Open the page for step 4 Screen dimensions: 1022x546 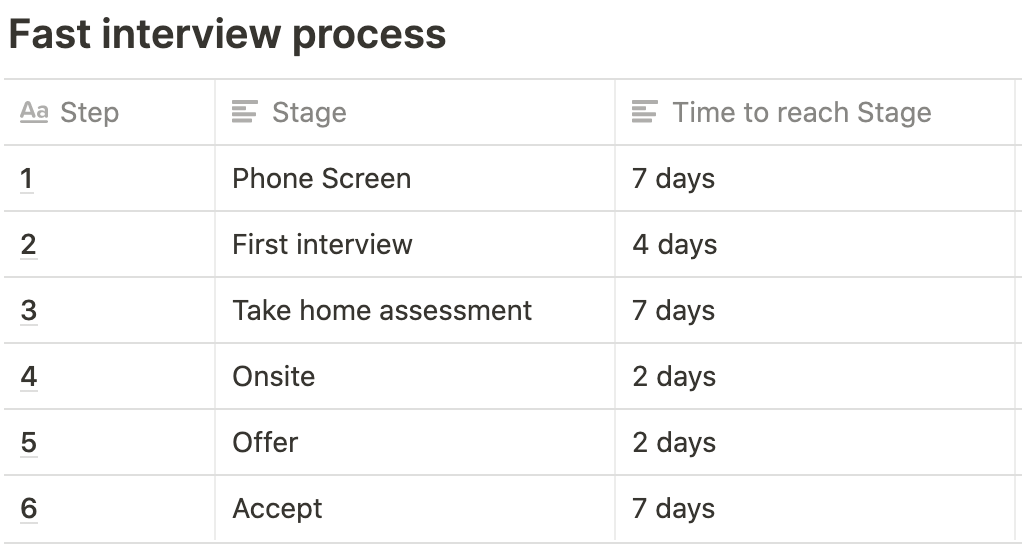pyautogui.click(x=29, y=377)
